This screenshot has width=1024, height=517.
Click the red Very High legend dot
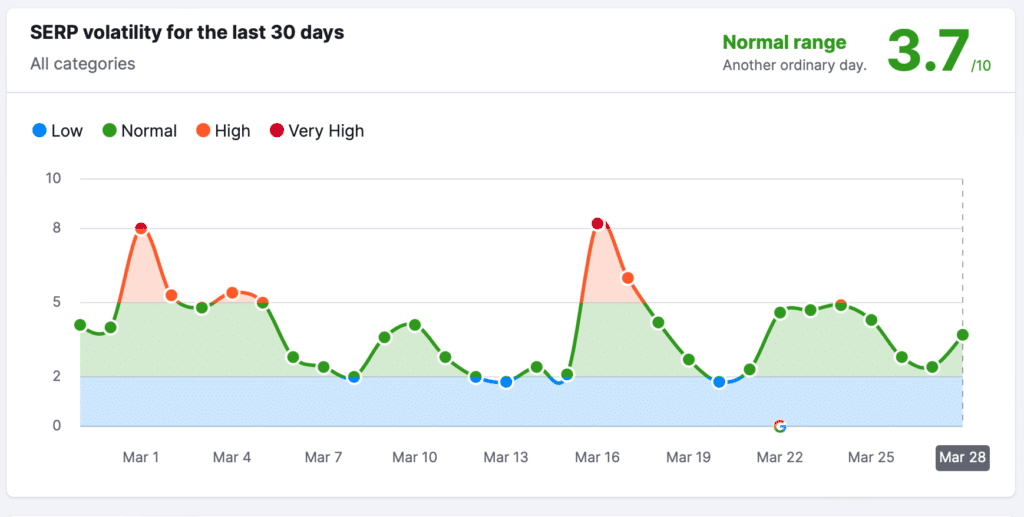277,131
